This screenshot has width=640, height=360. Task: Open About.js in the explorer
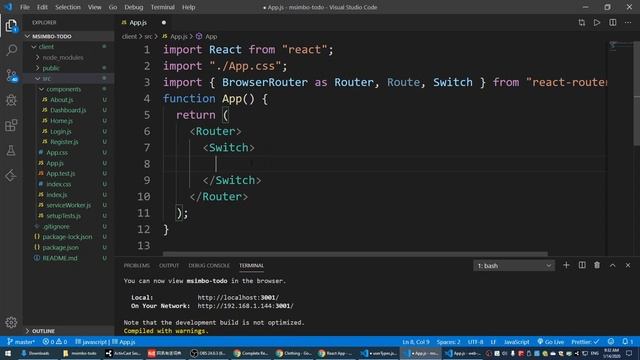[62, 100]
